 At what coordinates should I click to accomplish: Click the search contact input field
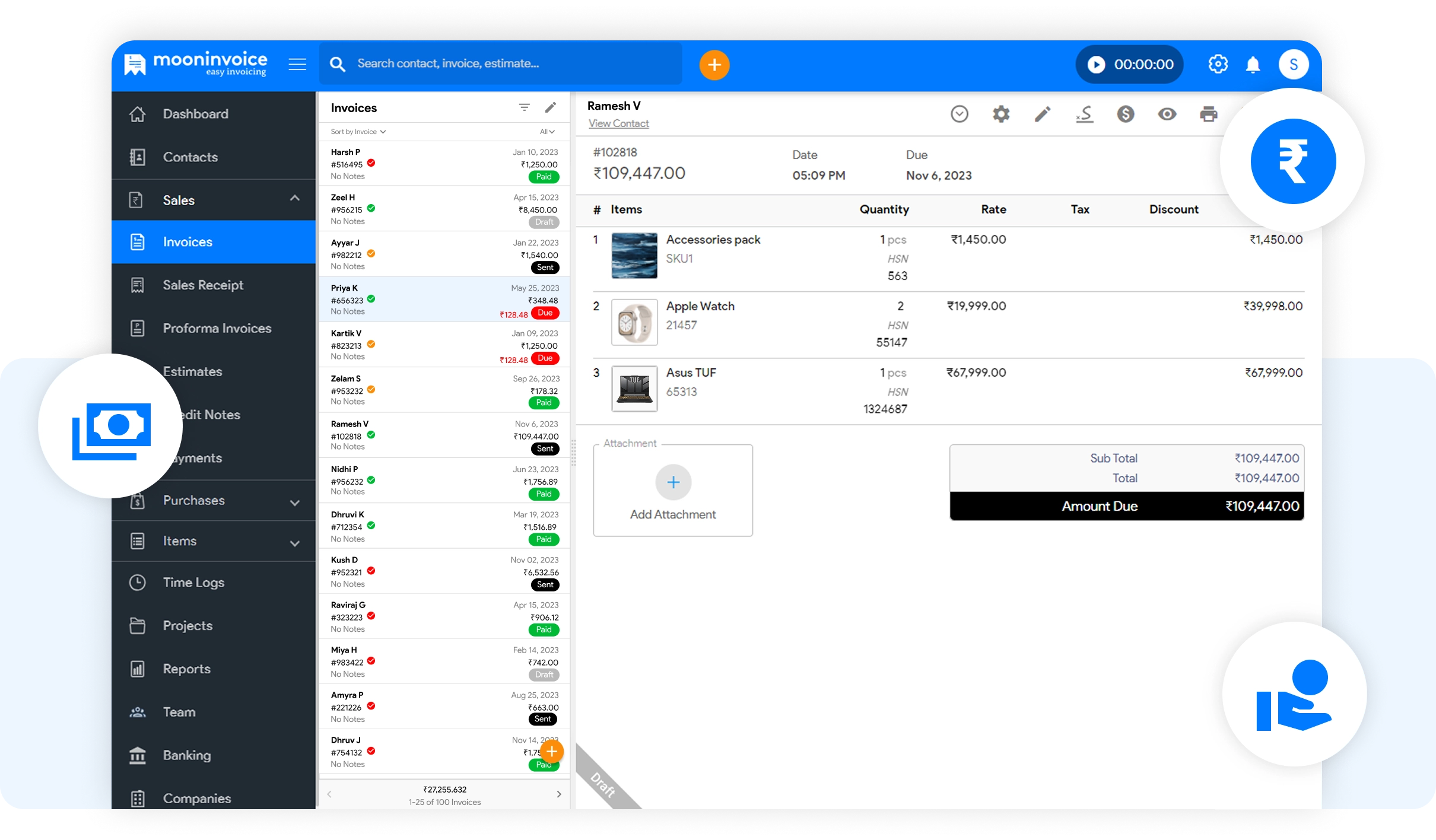tap(510, 63)
